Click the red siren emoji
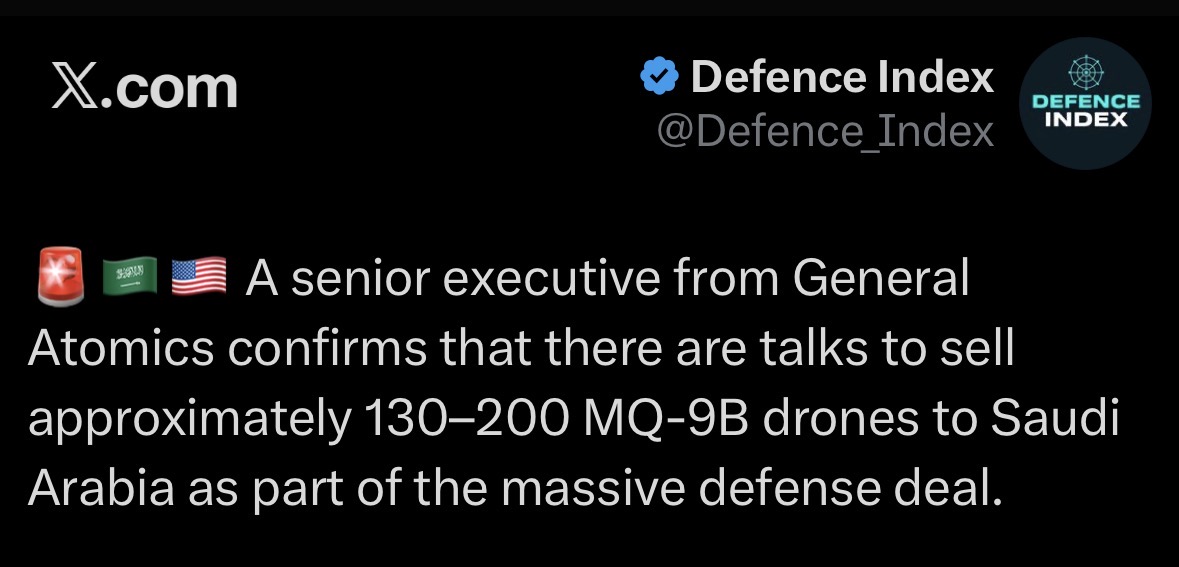This screenshot has height=567, width=1179. (61, 279)
